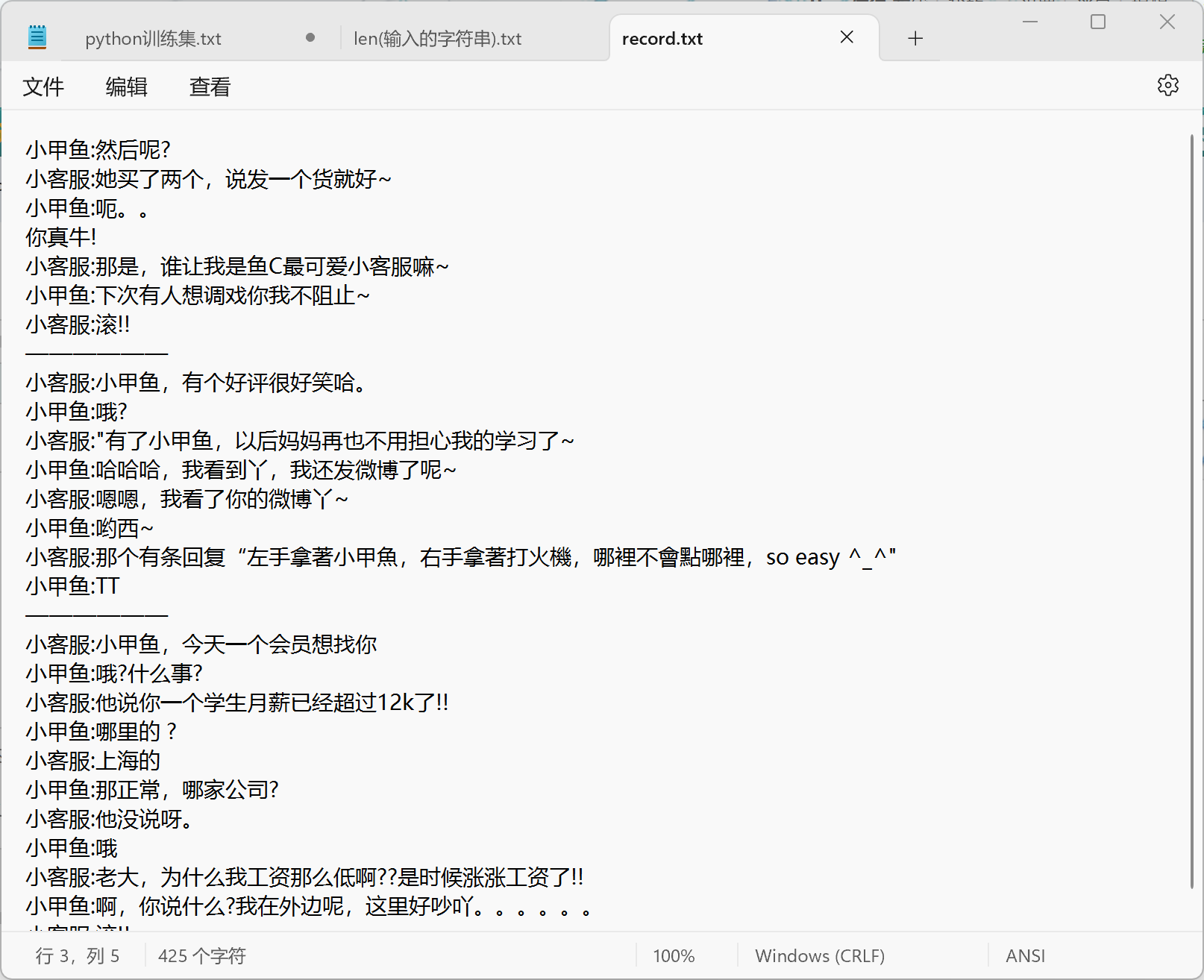The image size is (1204, 980).
Task: Click the line 你真牛!
Action: (61, 237)
